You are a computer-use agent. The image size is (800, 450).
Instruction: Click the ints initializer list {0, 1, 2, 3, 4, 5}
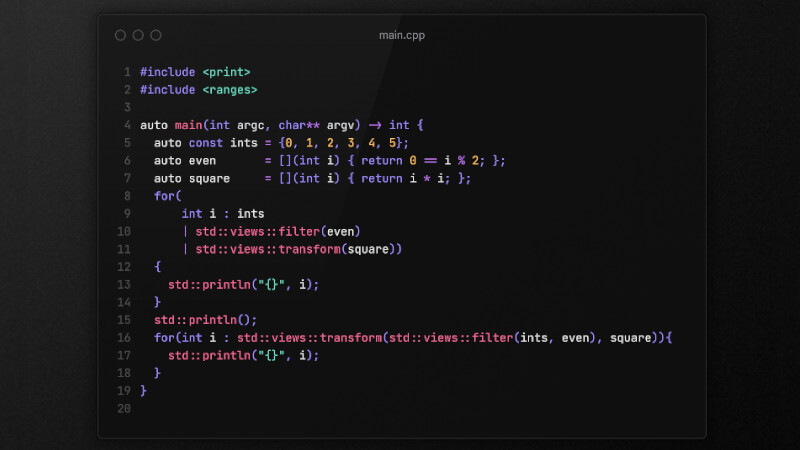click(x=343, y=143)
